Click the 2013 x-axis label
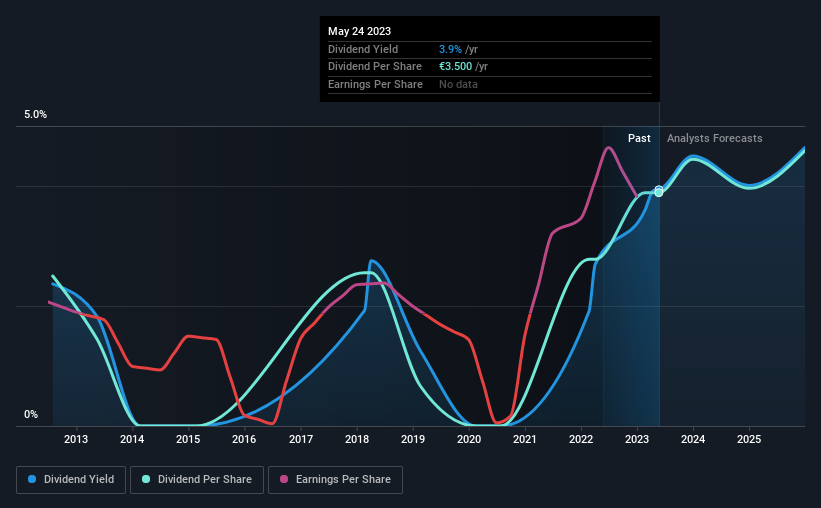This screenshot has width=821, height=508. pyautogui.click(x=76, y=439)
